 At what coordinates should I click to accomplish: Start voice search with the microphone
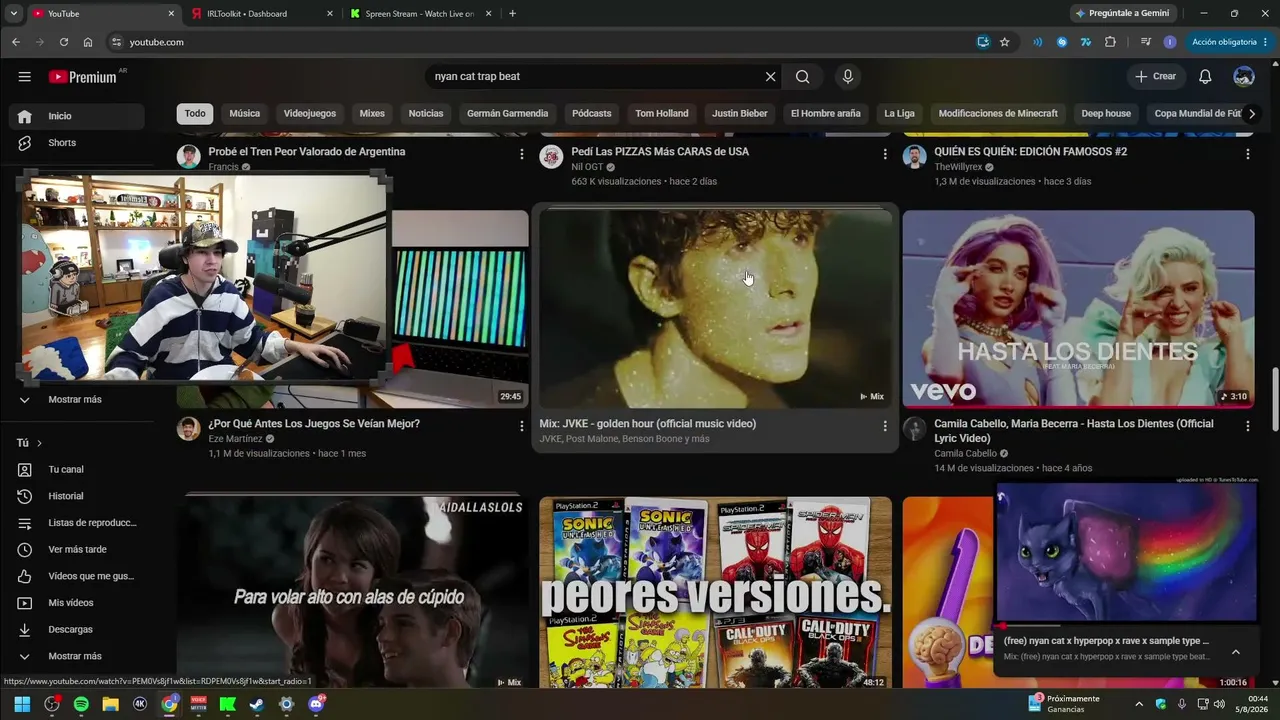[848, 77]
